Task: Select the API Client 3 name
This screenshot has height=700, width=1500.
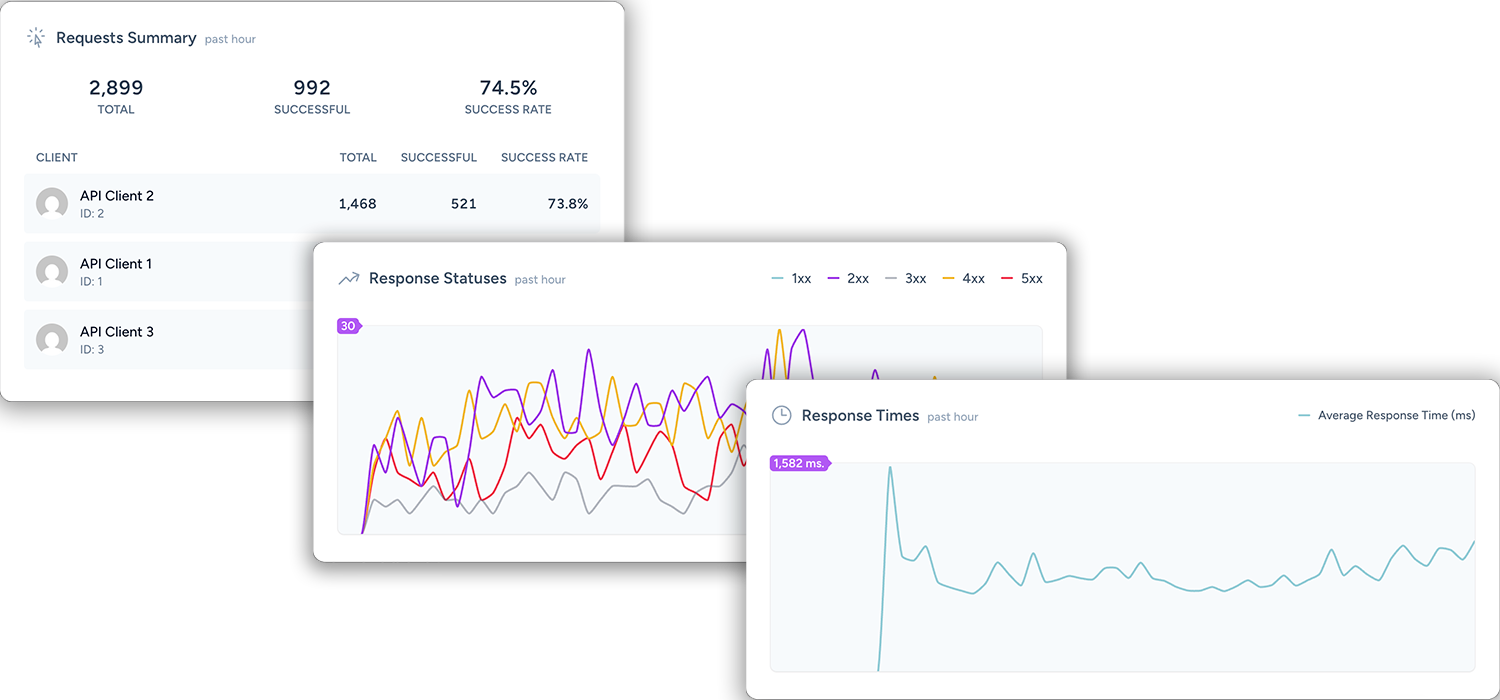Action: pyautogui.click(x=117, y=332)
